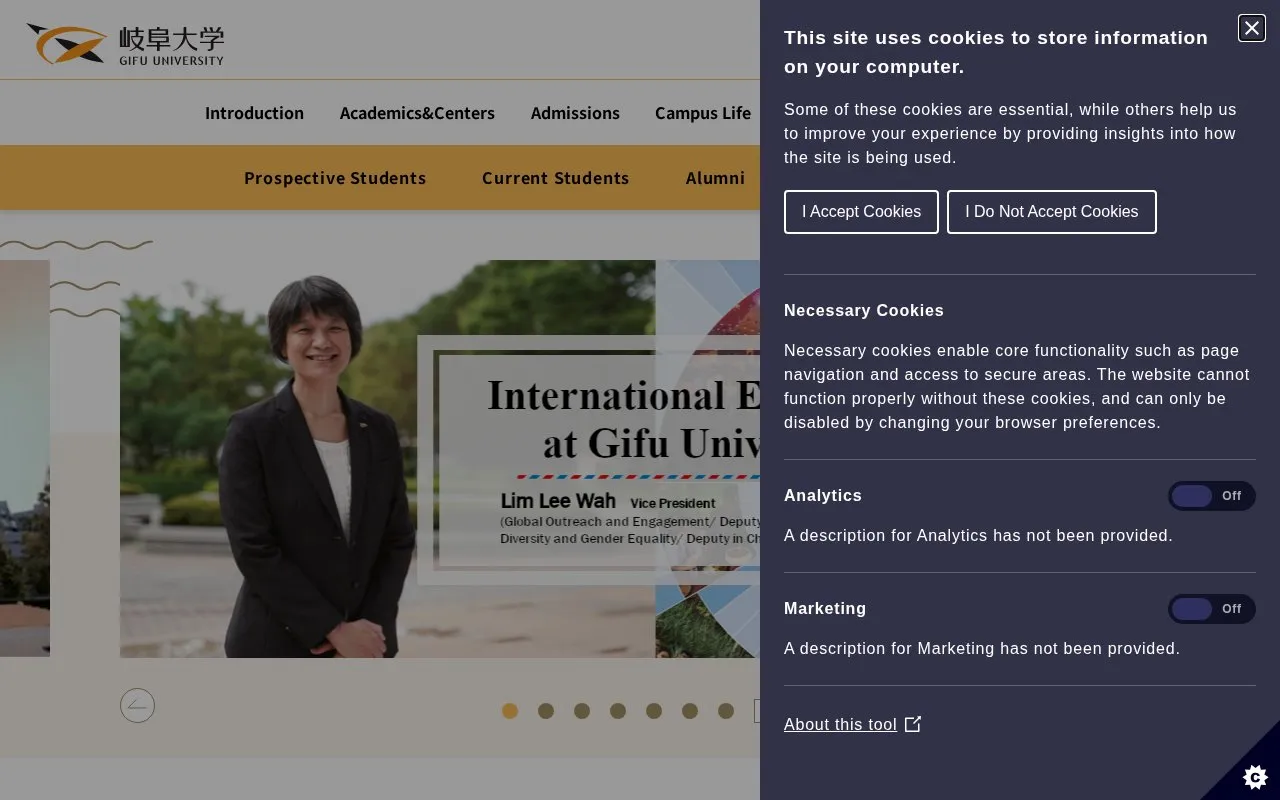Select the first carousel dot
1280x800 pixels.
pos(510,711)
